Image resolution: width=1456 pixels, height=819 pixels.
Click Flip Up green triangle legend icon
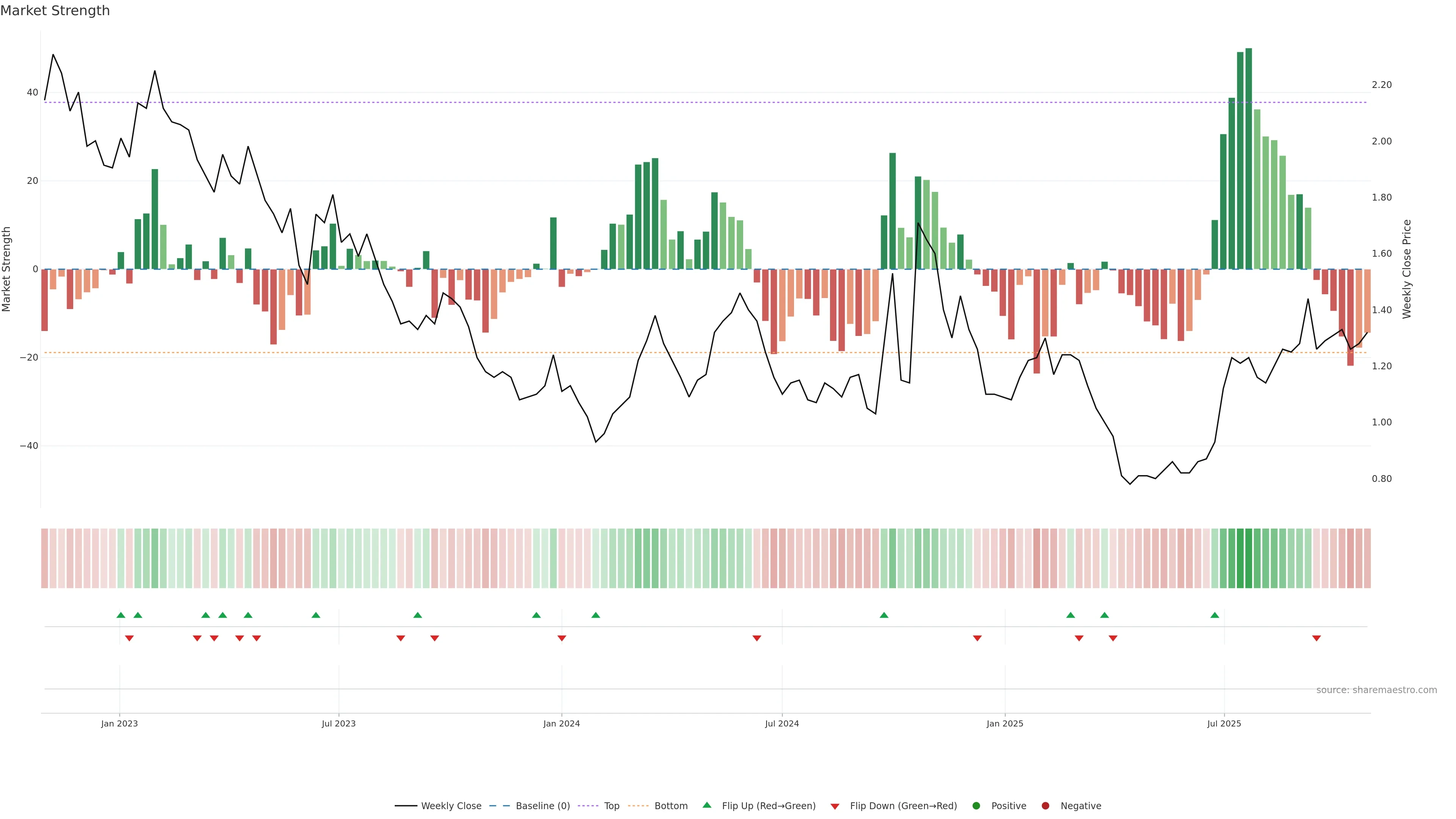(x=706, y=805)
